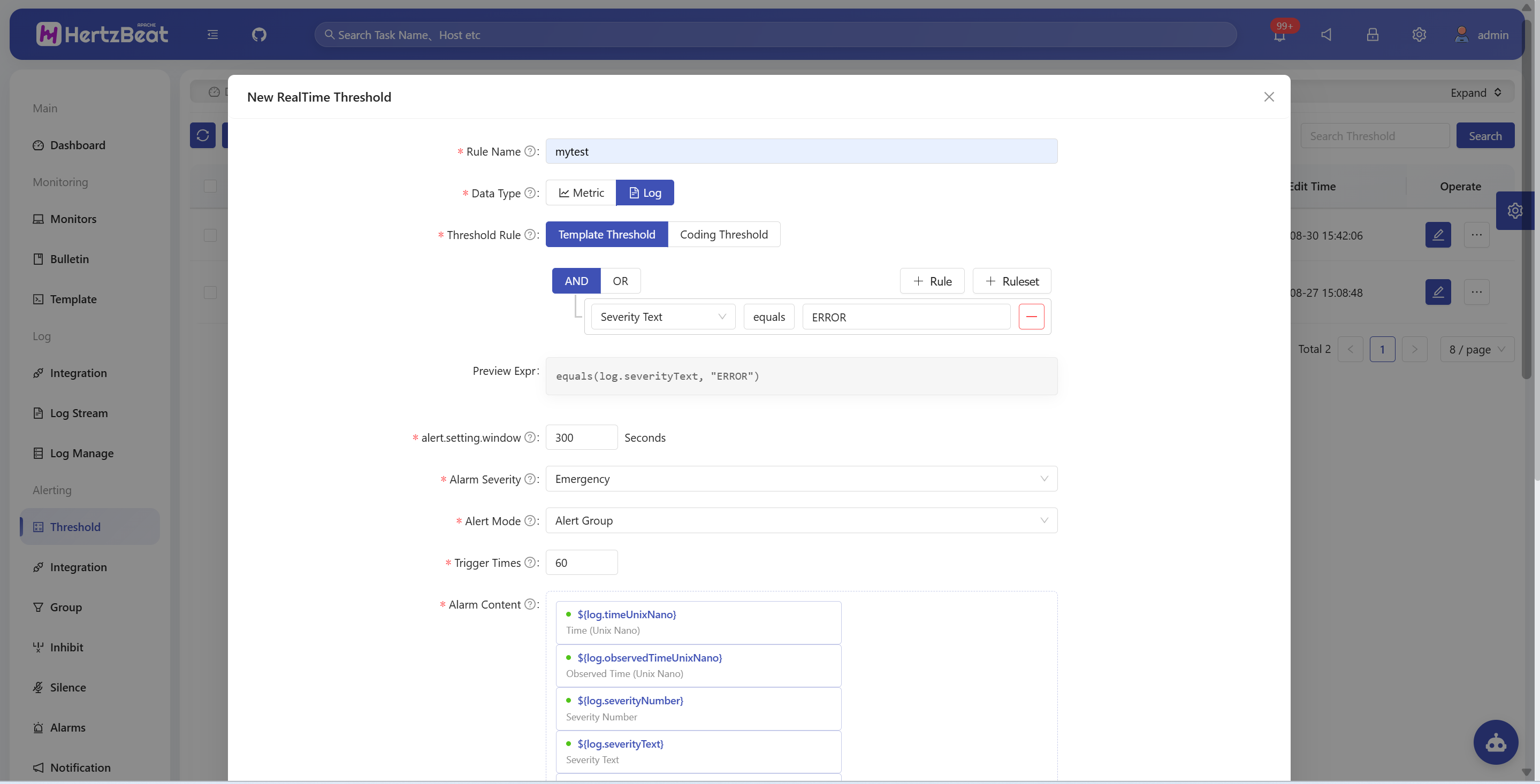Image resolution: width=1540 pixels, height=784 pixels.
Task: Open the GitHub repository icon
Action: (259, 35)
